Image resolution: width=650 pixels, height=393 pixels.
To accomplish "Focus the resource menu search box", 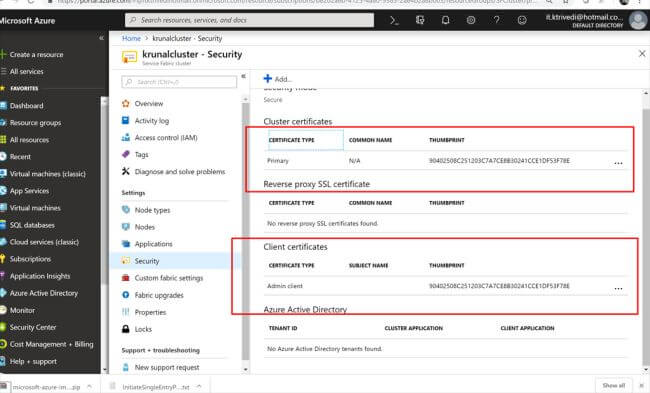I will pos(179,82).
